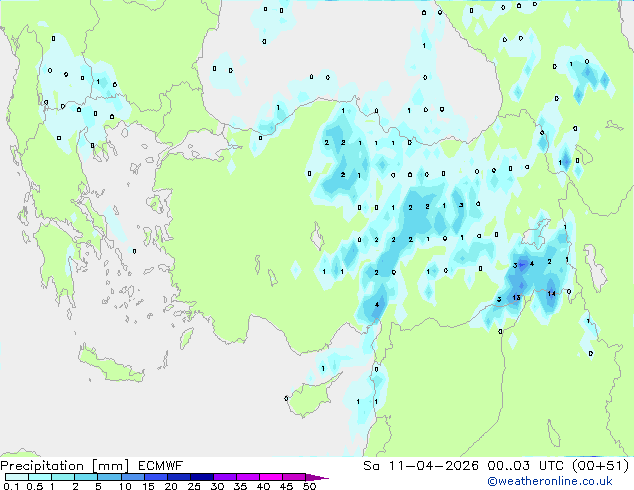
Task: Select the 35–40 mm violet legend swatch
Action: [x=247, y=477]
